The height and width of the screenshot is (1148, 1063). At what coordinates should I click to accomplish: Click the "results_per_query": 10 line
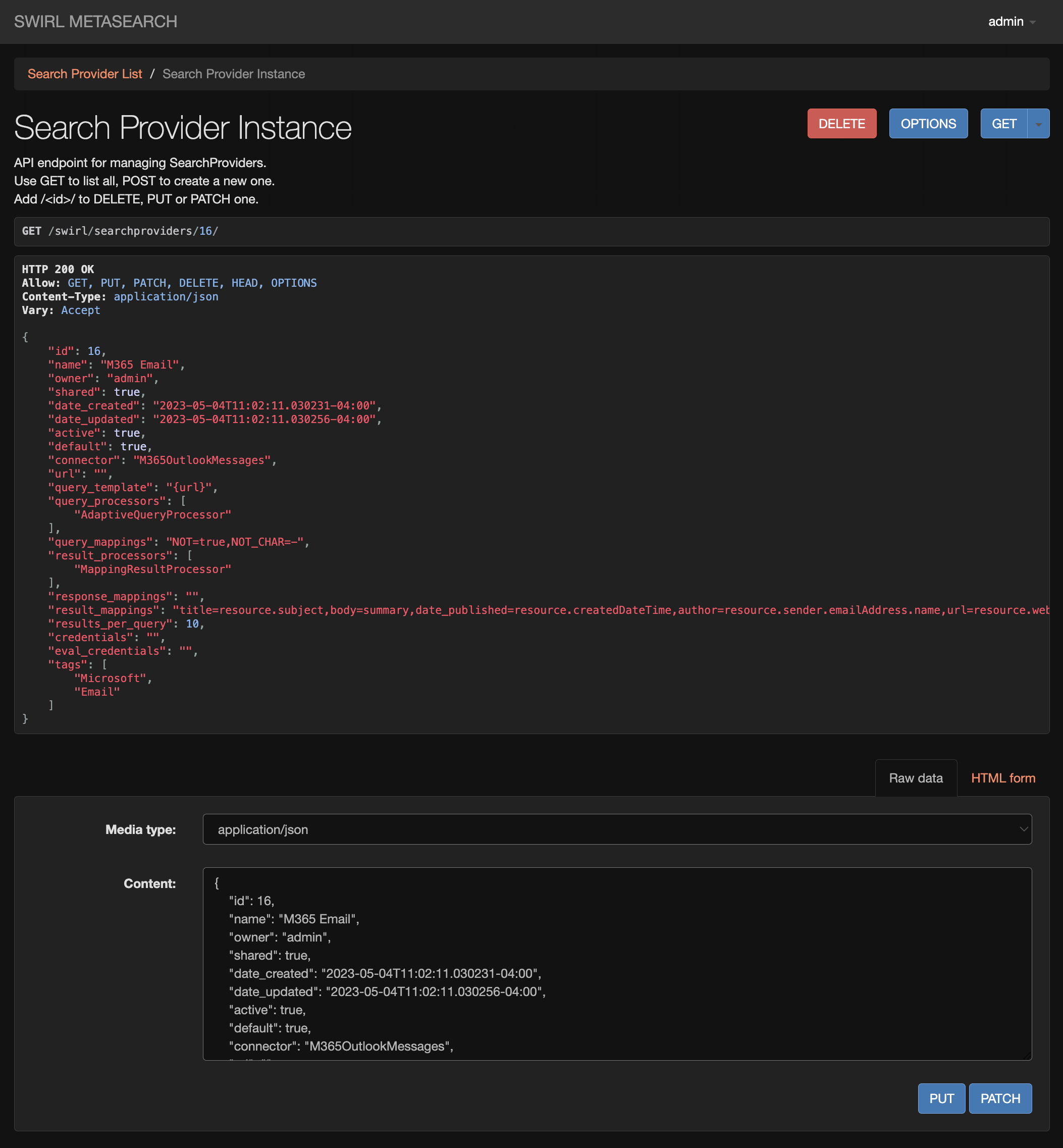[126, 624]
